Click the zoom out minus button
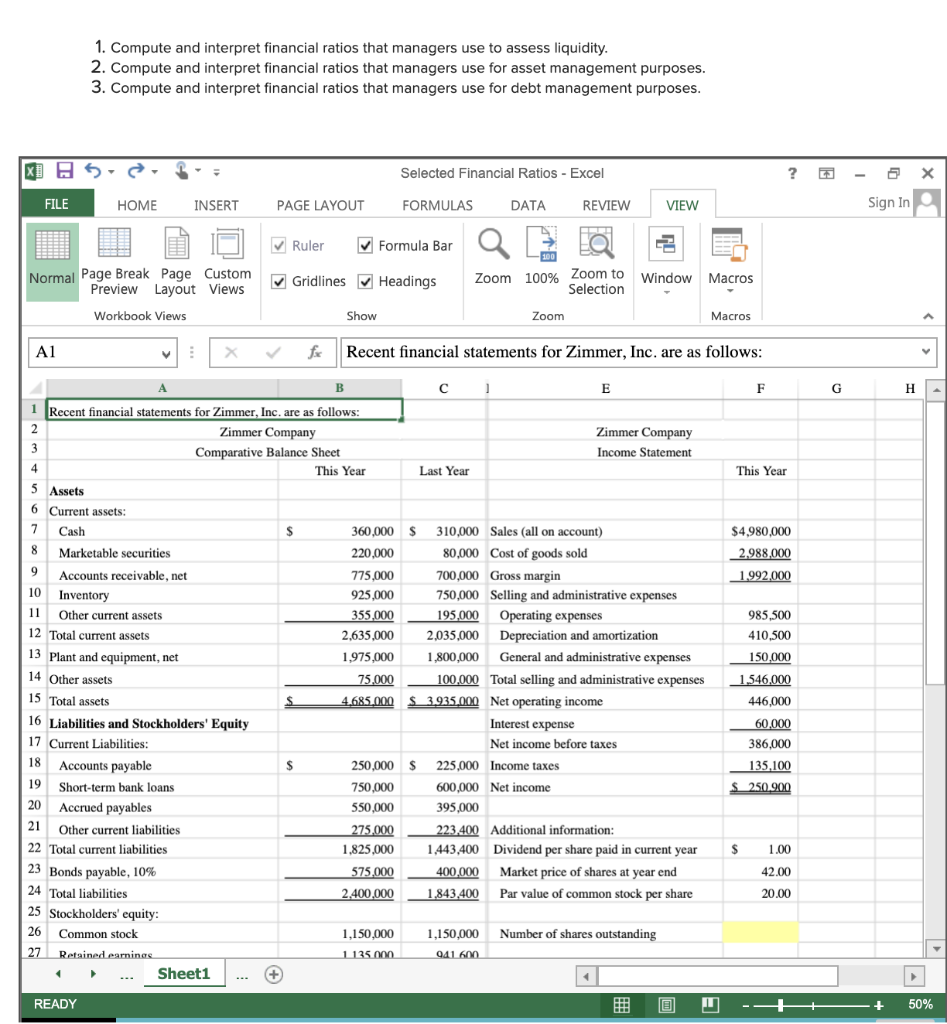This screenshot has width=947, height=1024. tap(746, 1005)
